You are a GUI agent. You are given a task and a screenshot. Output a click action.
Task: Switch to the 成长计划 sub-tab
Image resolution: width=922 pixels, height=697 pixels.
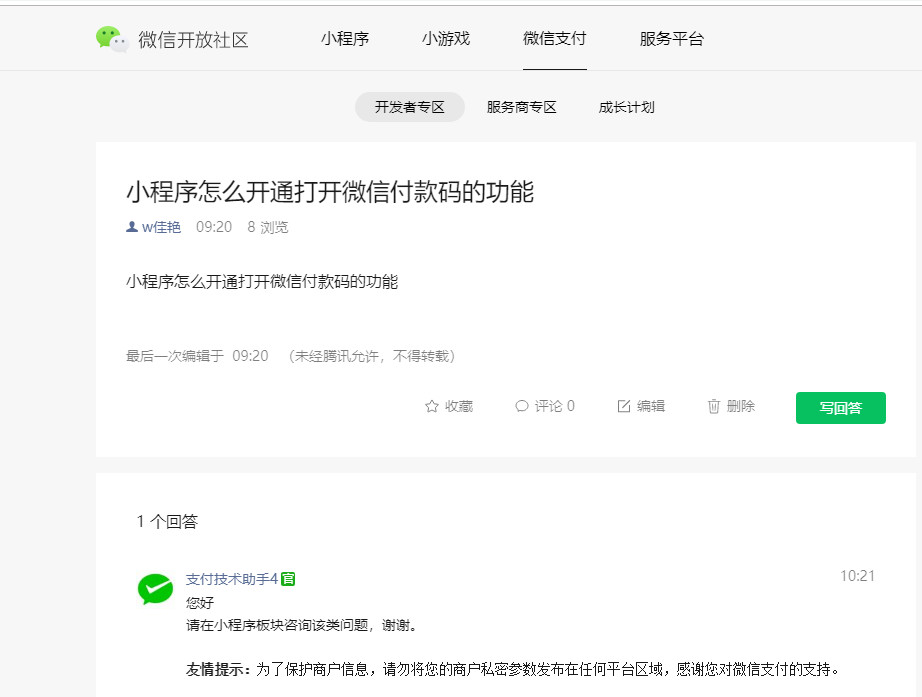pyautogui.click(x=627, y=107)
